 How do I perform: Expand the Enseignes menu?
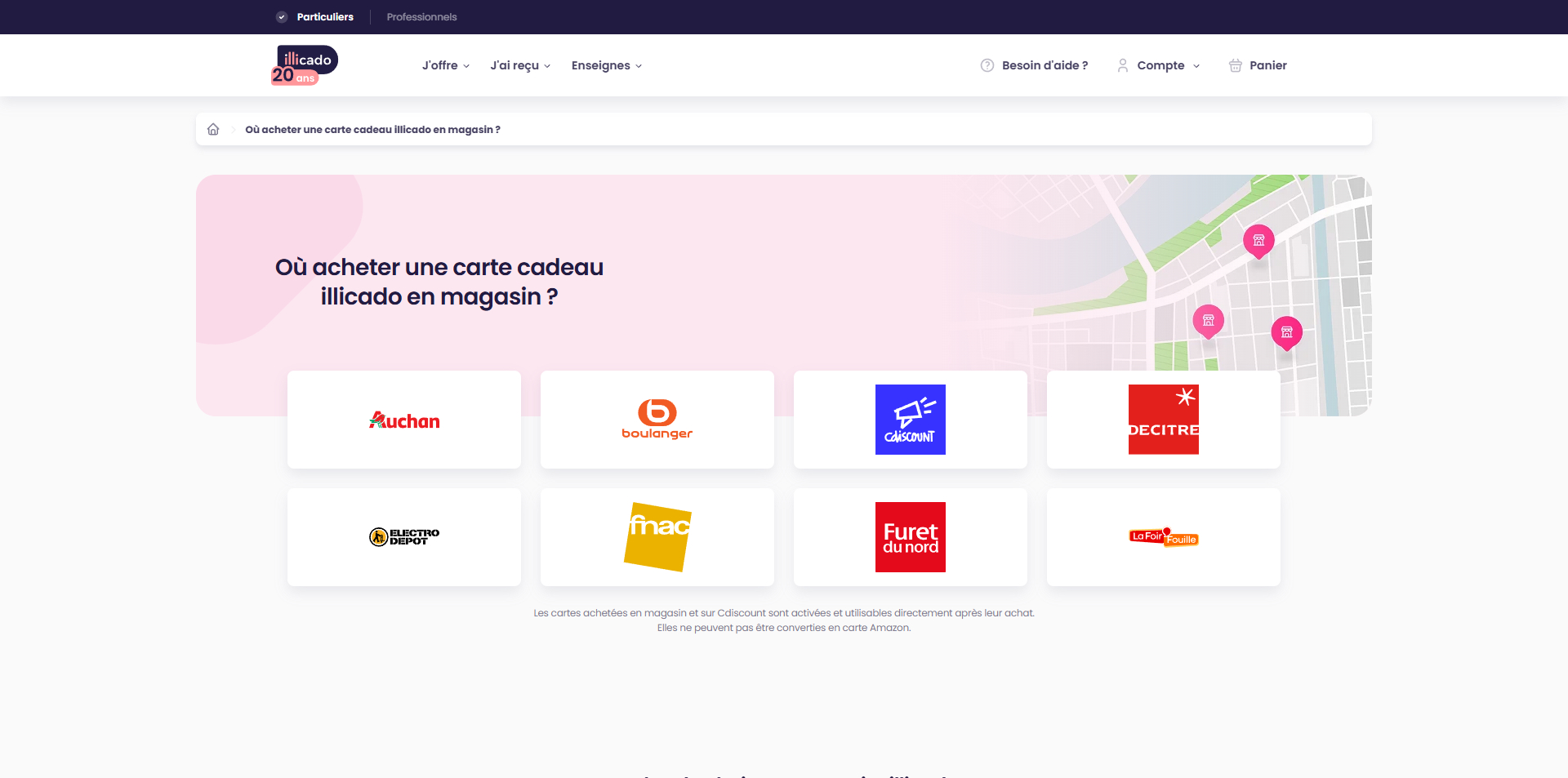(x=607, y=65)
